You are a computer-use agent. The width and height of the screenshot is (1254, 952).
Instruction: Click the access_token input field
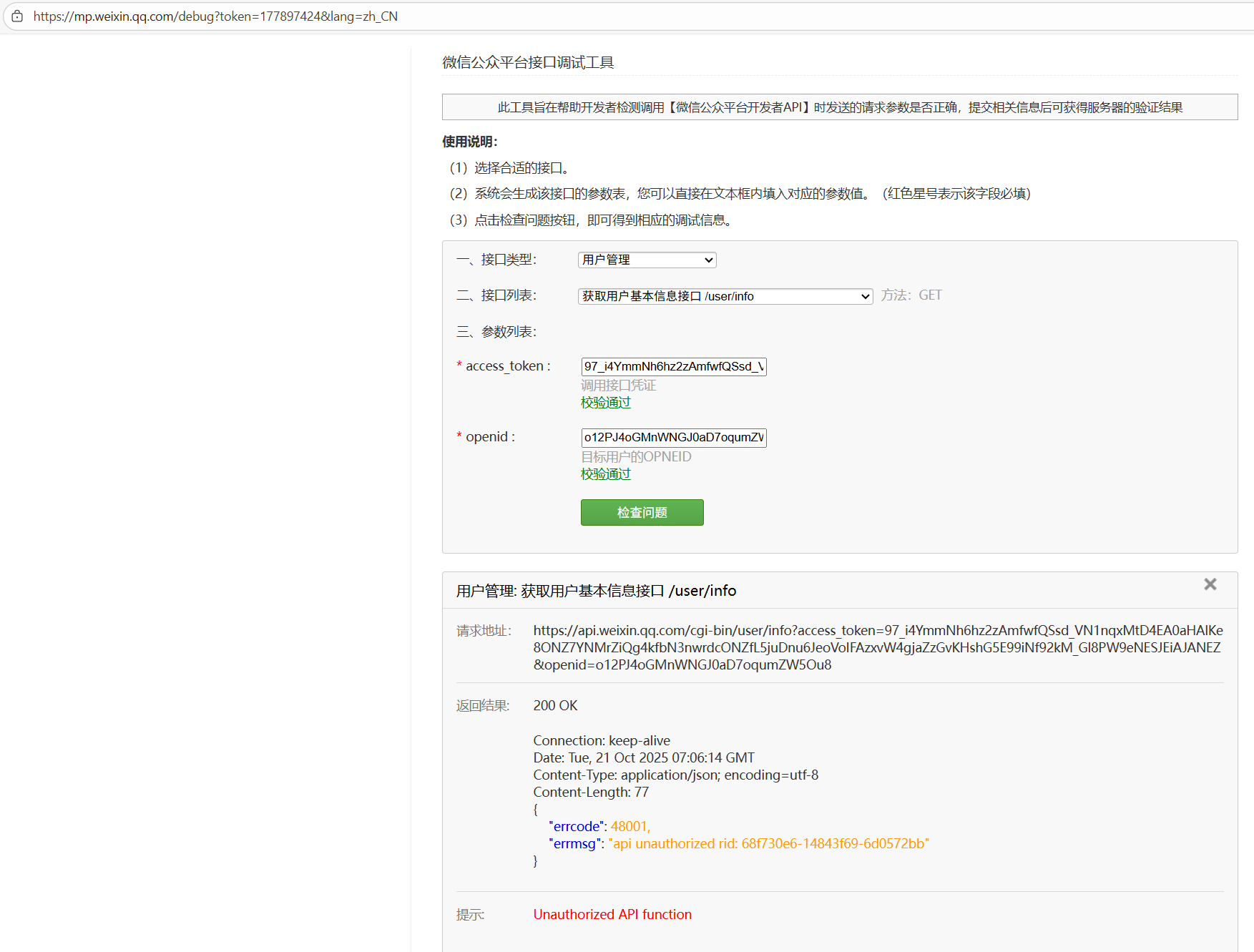pyautogui.click(x=673, y=366)
